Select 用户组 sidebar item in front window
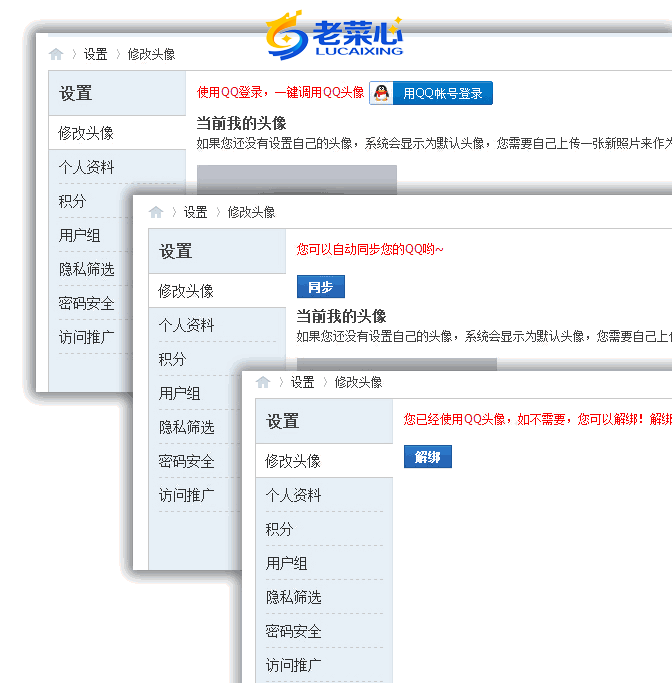The height and width of the screenshot is (683, 672). [286, 563]
